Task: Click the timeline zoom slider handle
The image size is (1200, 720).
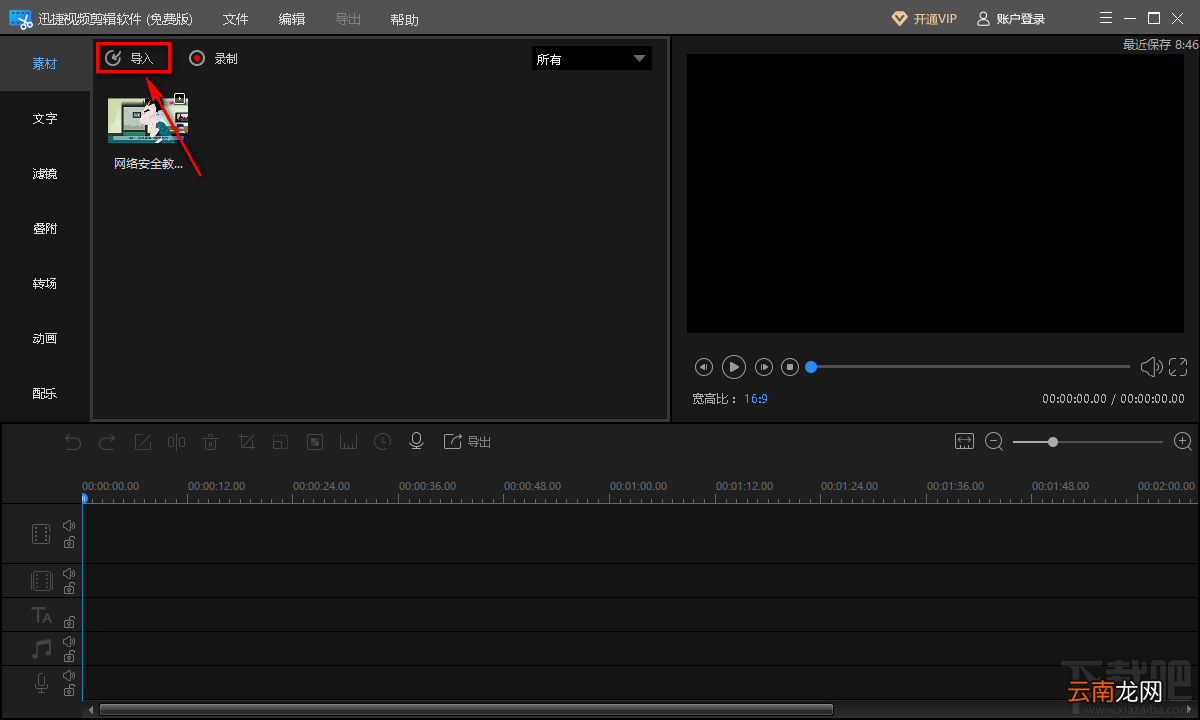Action: pyautogui.click(x=1053, y=441)
